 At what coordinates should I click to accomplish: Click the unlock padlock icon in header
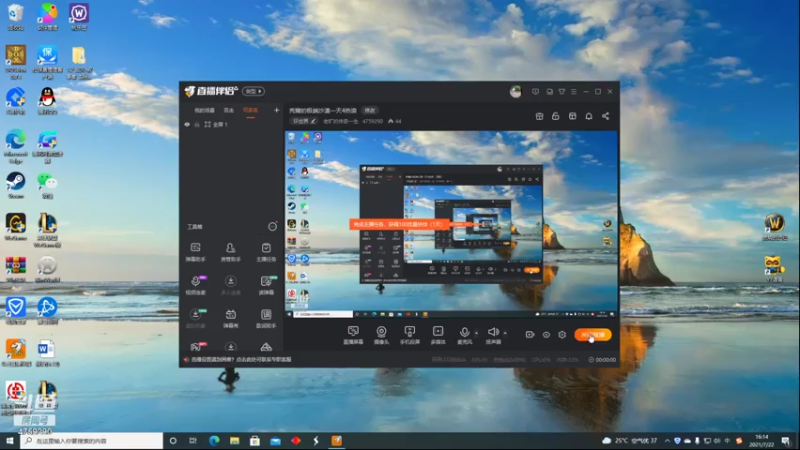556,116
